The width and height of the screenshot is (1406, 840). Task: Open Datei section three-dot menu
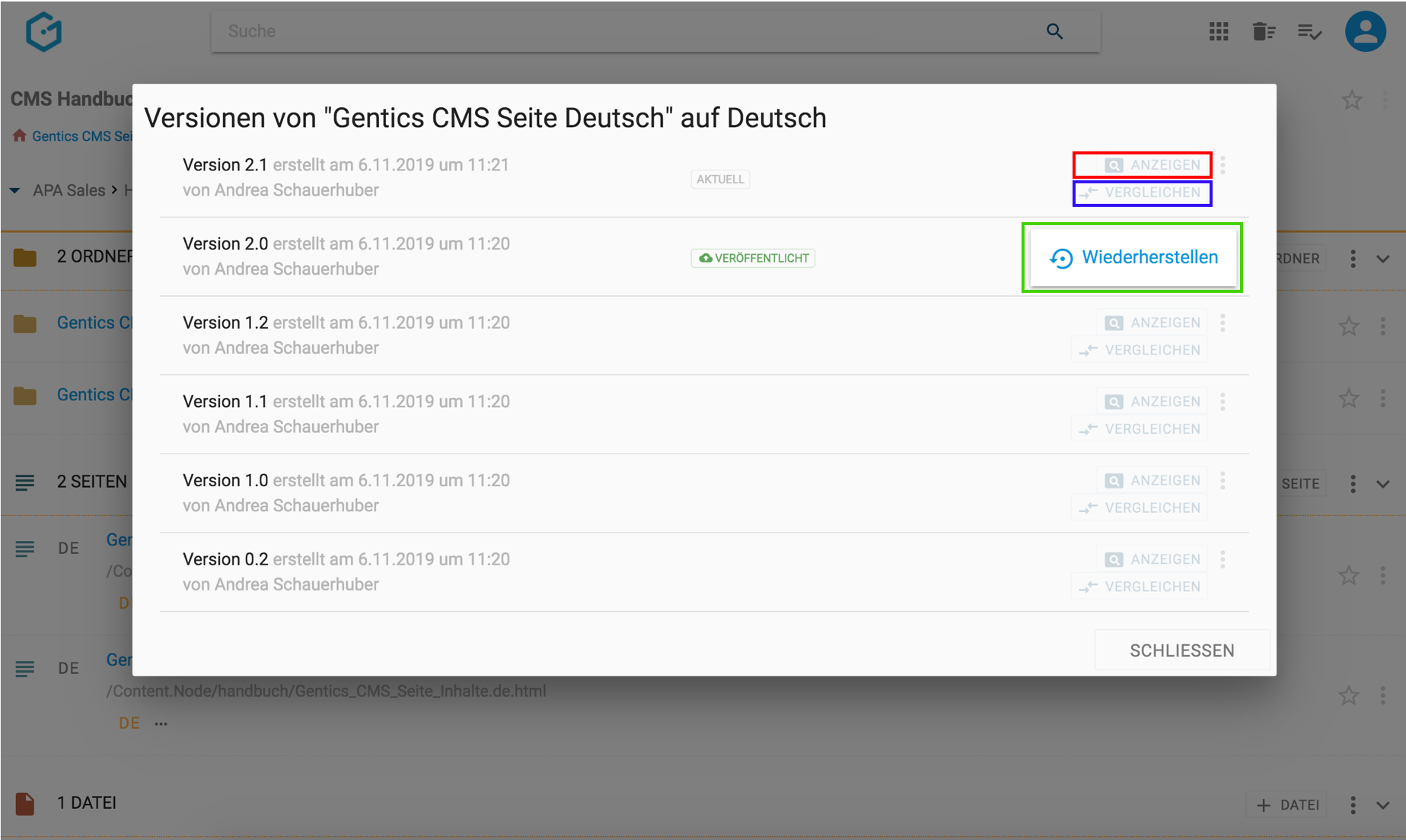[x=1353, y=805]
